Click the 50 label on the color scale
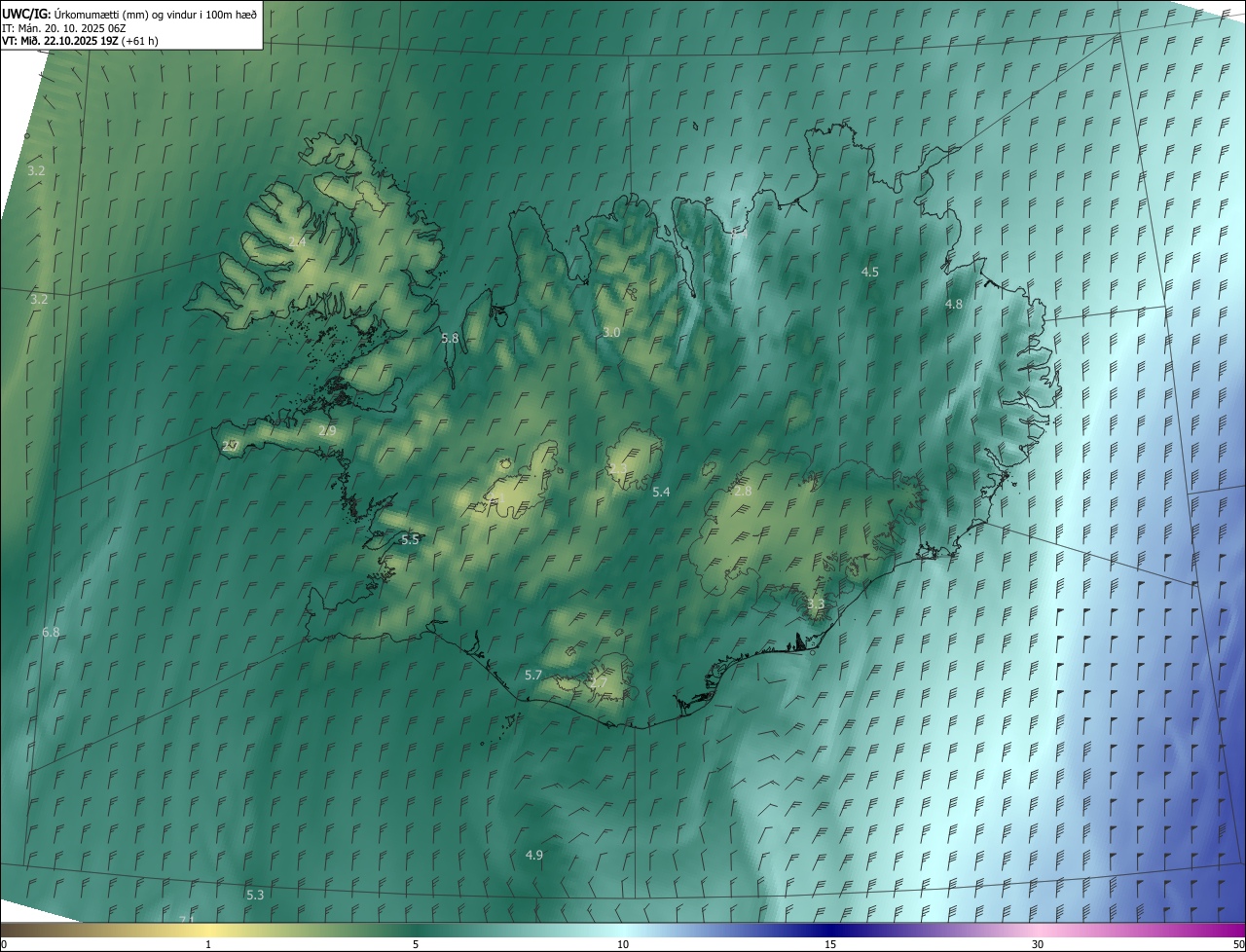Screen dimensions: 1246x952 [1238, 944]
